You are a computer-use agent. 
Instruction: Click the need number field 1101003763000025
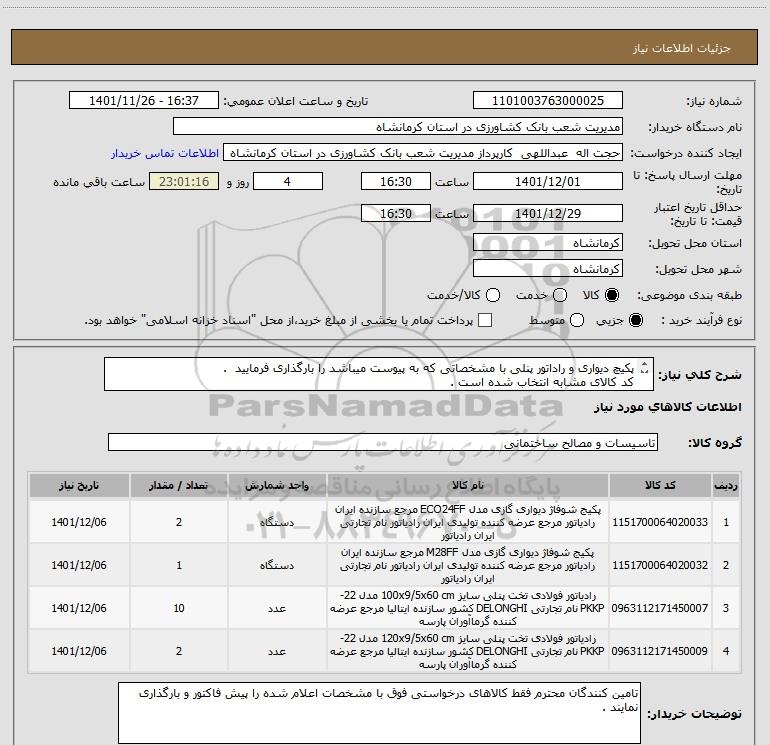point(548,101)
